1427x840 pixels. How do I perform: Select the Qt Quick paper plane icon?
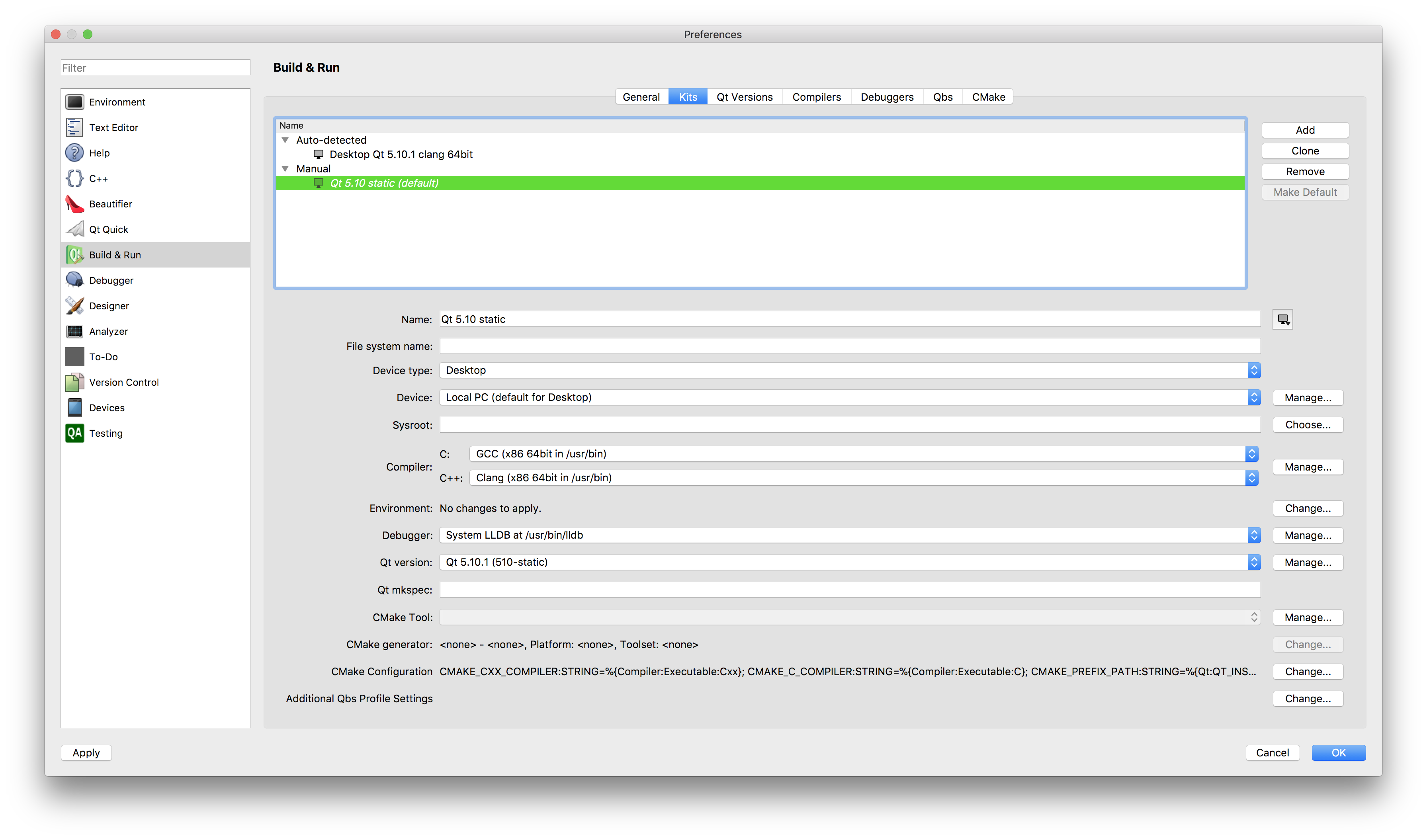pos(74,229)
